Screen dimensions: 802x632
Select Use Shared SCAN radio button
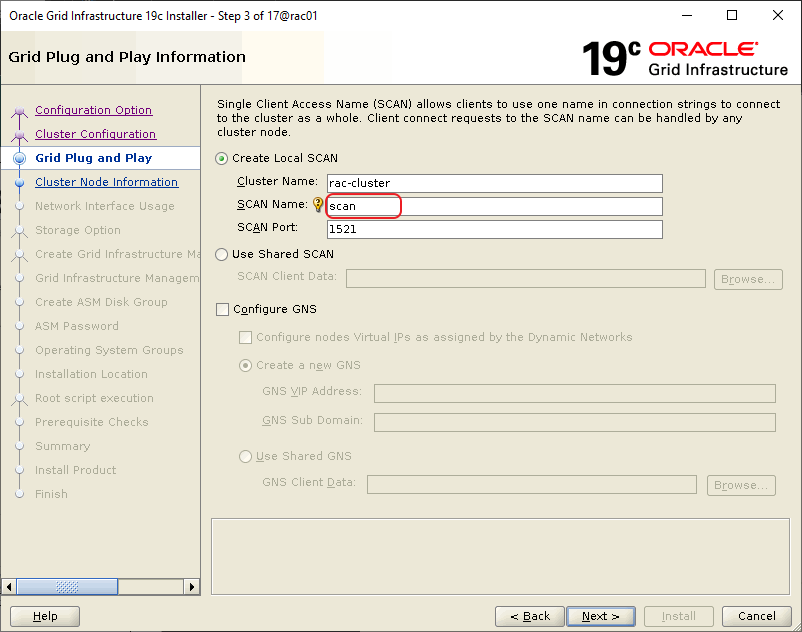(221, 254)
